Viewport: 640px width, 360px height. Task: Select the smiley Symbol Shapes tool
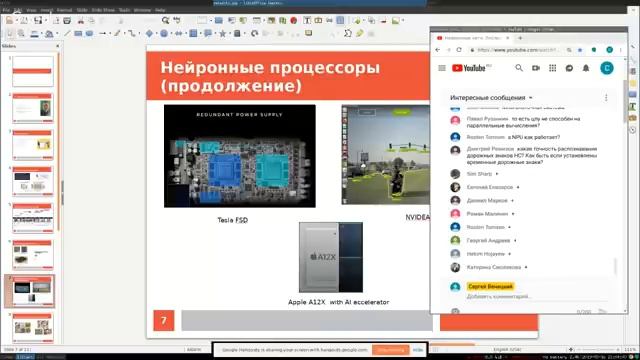coord(164,33)
